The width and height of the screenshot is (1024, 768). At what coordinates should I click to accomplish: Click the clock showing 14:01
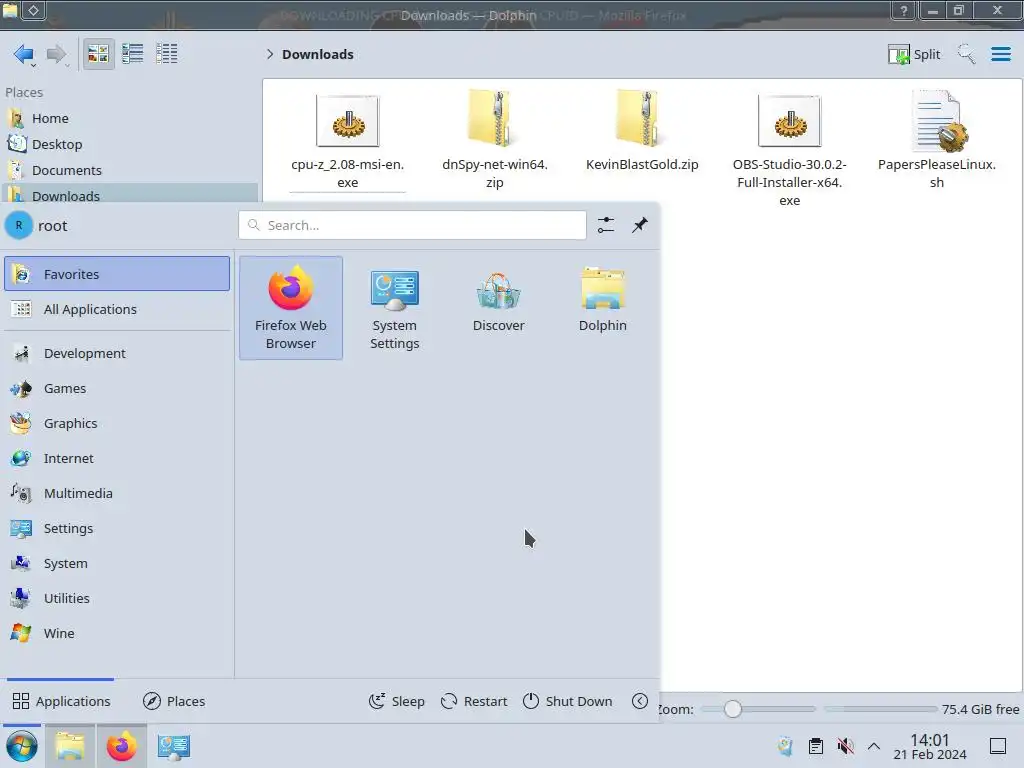[929, 746]
